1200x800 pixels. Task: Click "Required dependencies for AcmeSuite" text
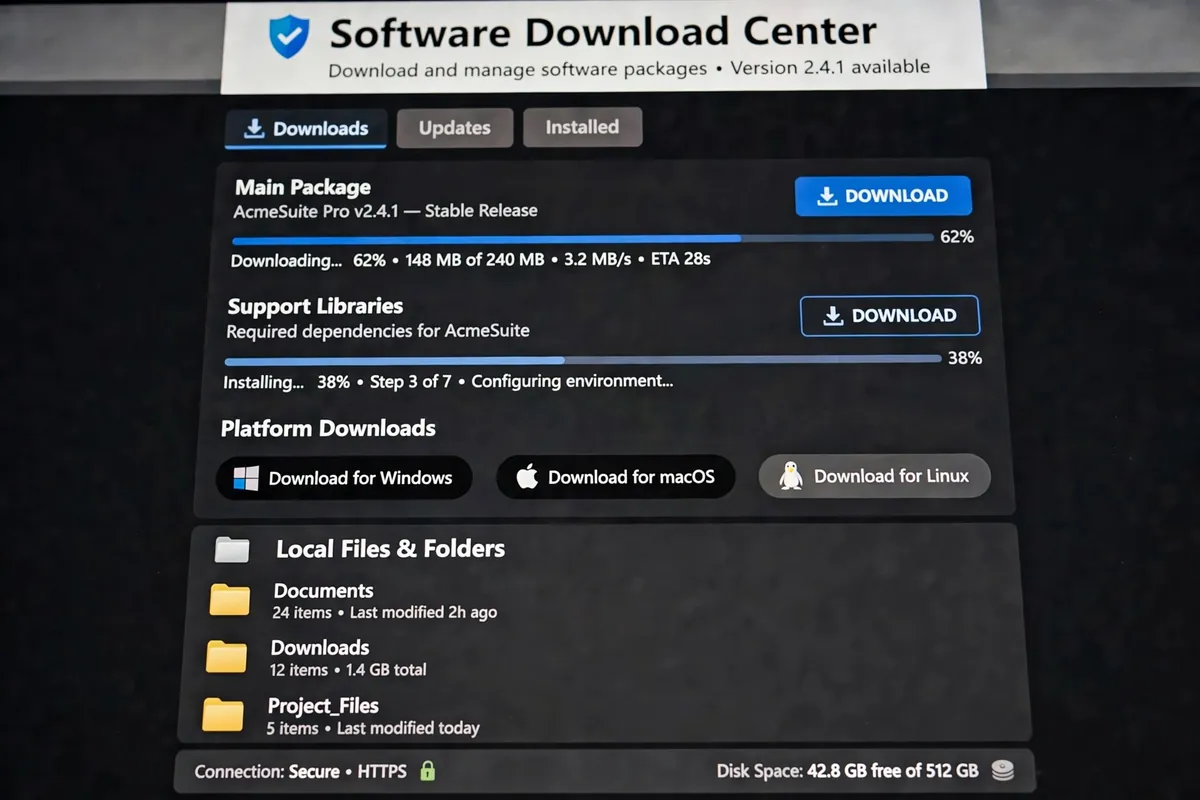(378, 331)
